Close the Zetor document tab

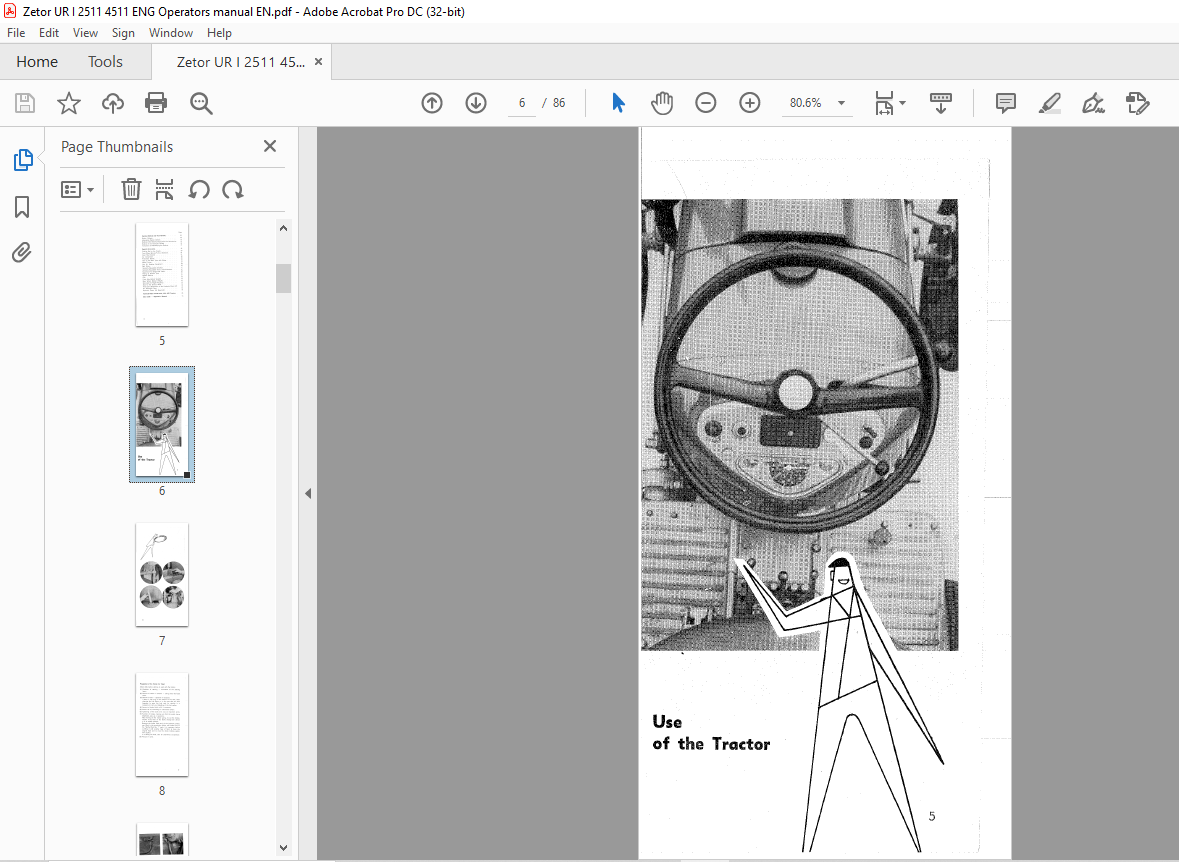(318, 62)
